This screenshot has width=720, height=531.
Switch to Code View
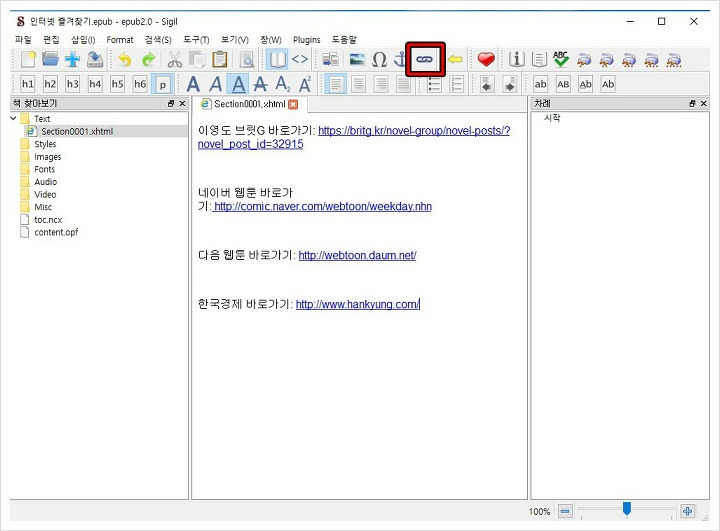pos(300,59)
